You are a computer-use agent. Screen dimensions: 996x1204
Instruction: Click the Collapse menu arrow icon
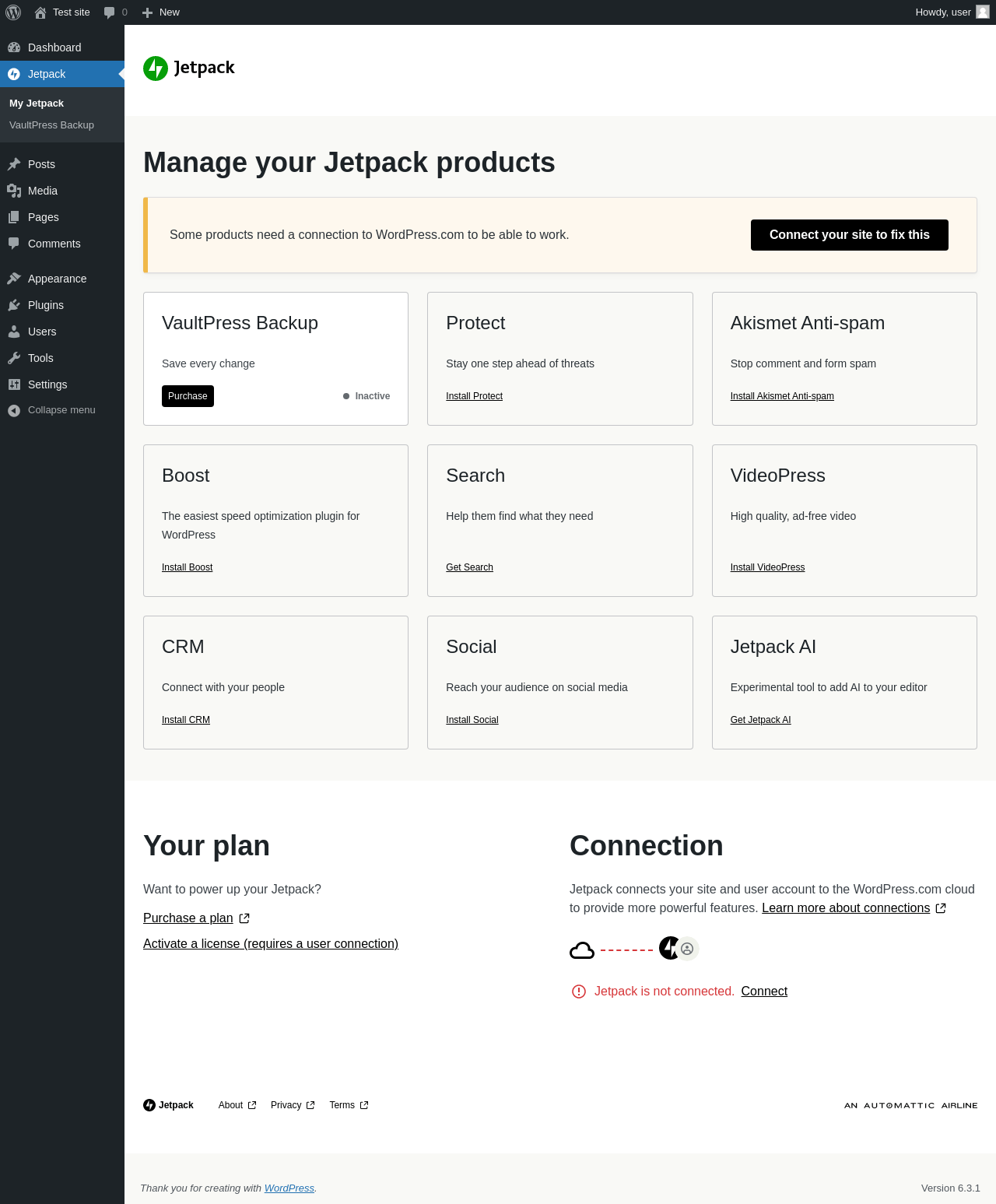(x=14, y=410)
